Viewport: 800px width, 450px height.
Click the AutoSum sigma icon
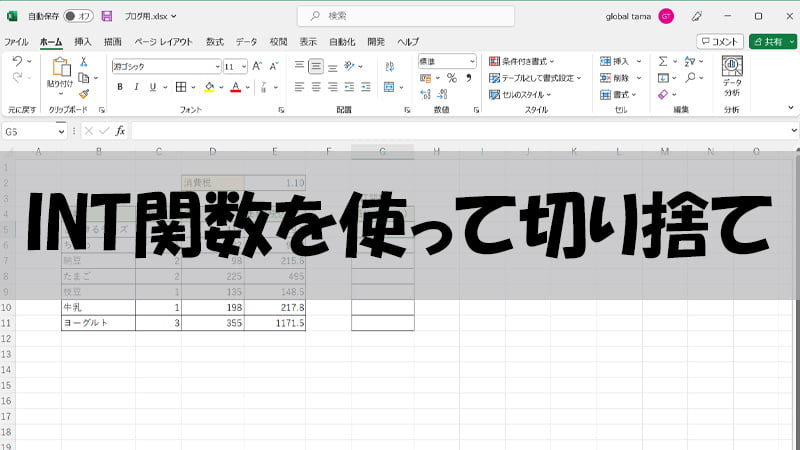click(x=662, y=61)
